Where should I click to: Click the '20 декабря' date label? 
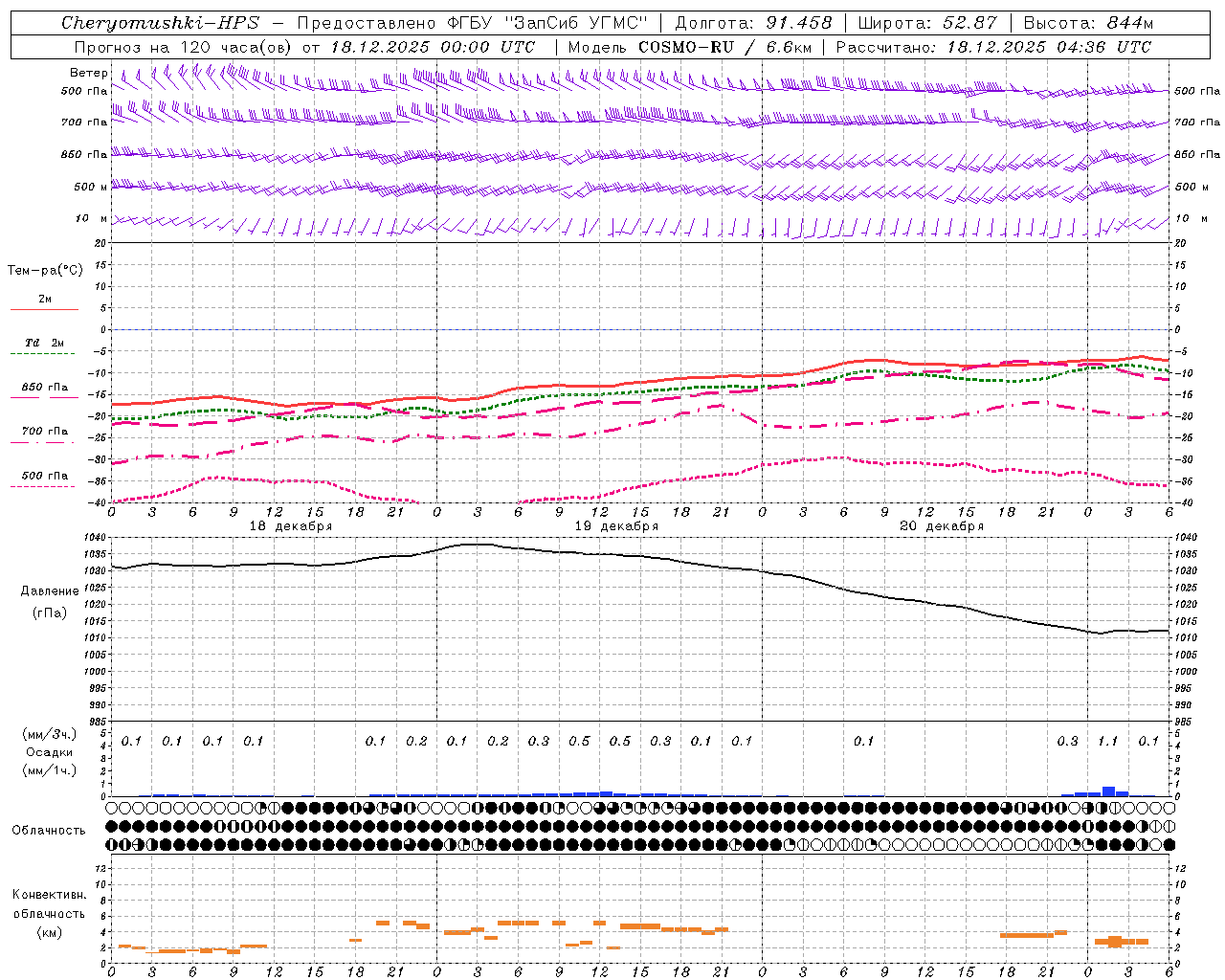click(x=942, y=526)
